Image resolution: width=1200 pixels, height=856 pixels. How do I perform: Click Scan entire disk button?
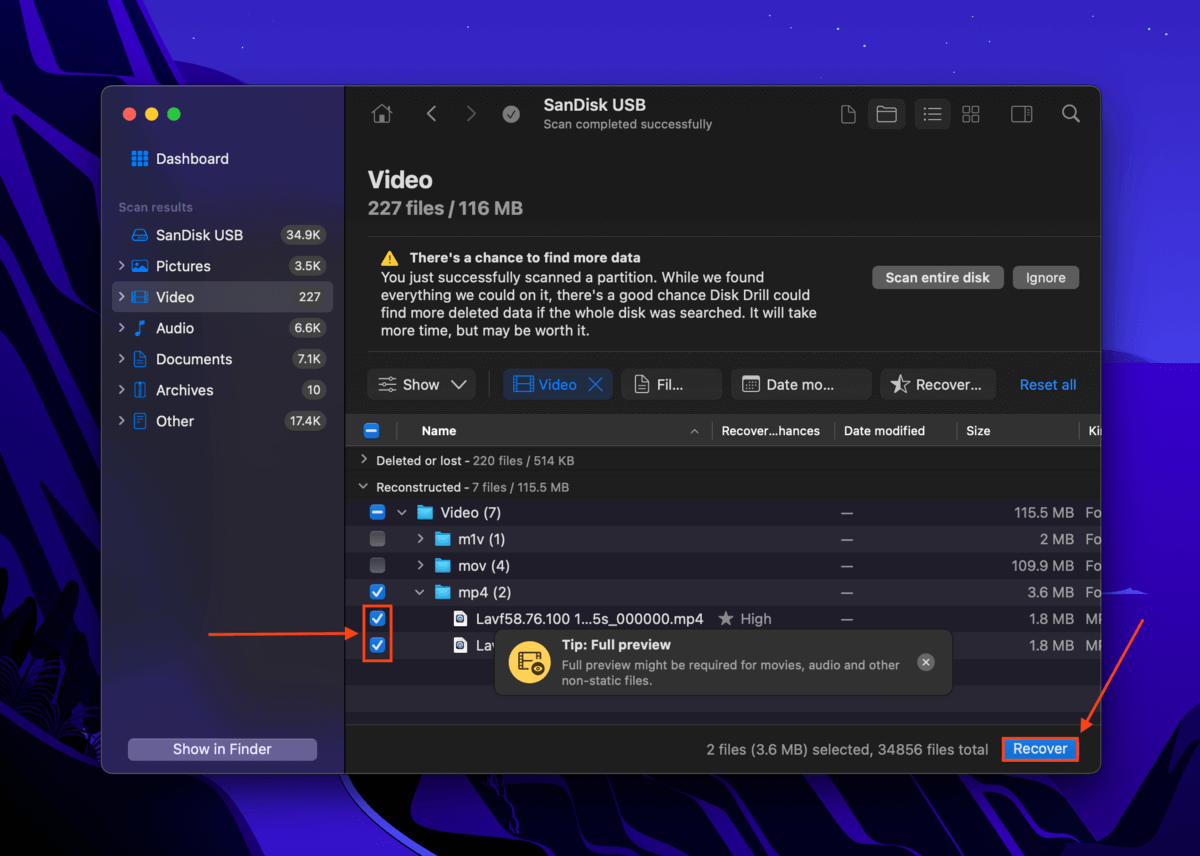coord(937,278)
